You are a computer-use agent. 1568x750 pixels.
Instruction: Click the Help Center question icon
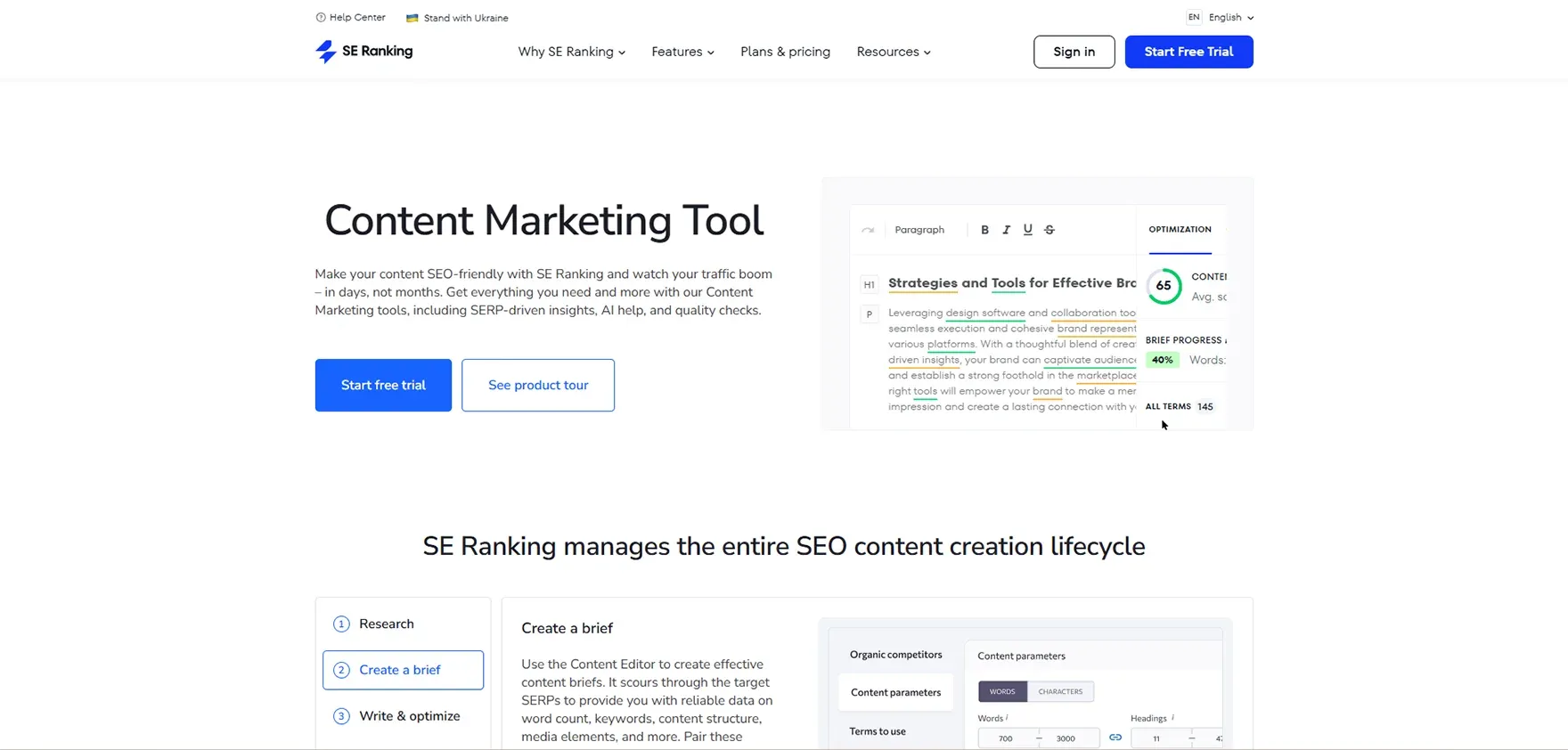(321, 18)
